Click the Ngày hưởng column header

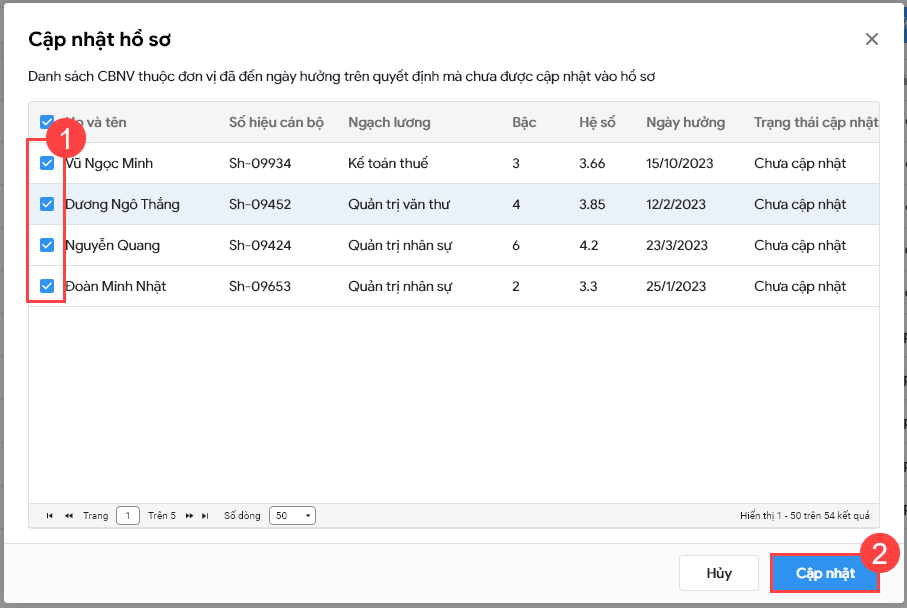click(685, 122)
